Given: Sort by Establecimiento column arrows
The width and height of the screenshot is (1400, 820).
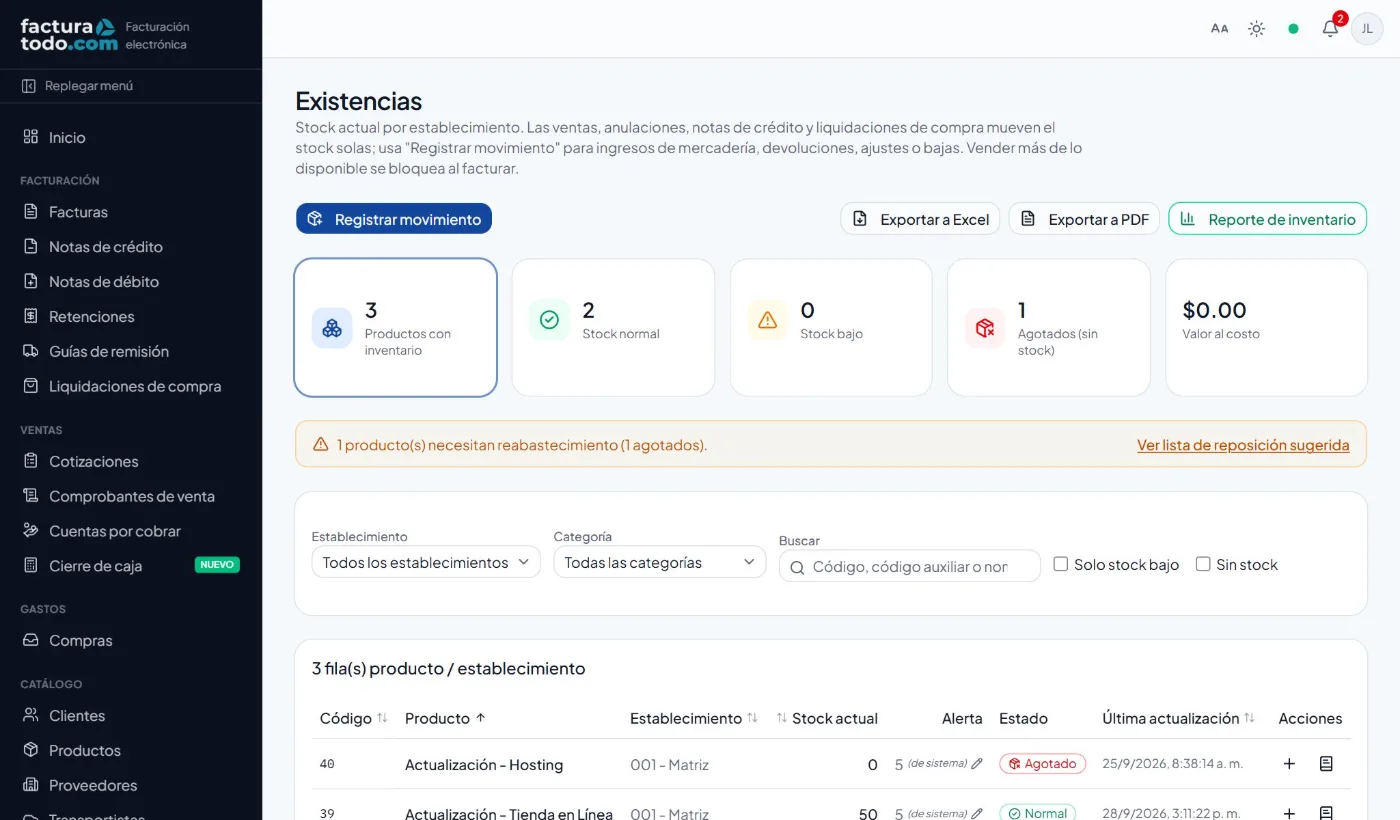Looking at the screenshot, I should [753, 718].
